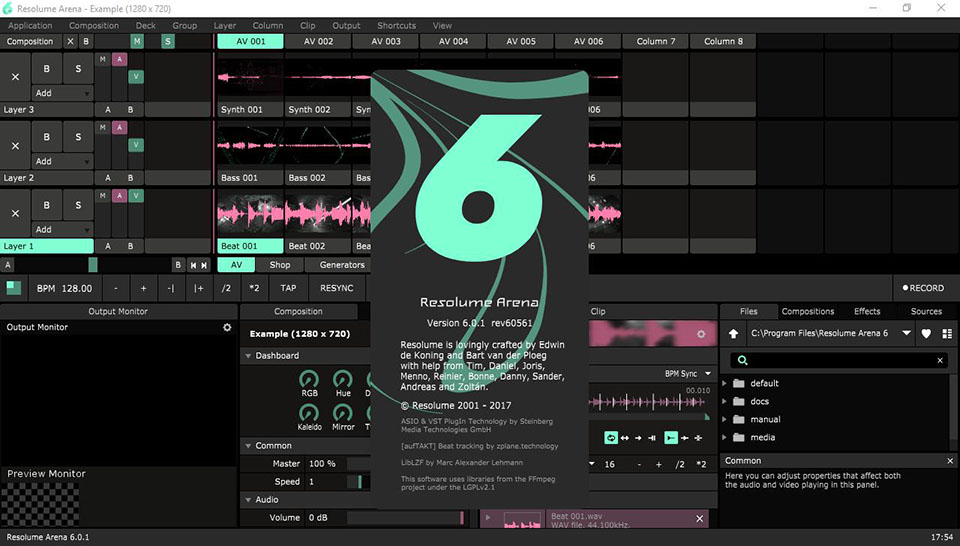Viewport: 960px width, 546px height.
Task: Clear the file search field with X
Action: pyautogui.click(x=940, y=361)
